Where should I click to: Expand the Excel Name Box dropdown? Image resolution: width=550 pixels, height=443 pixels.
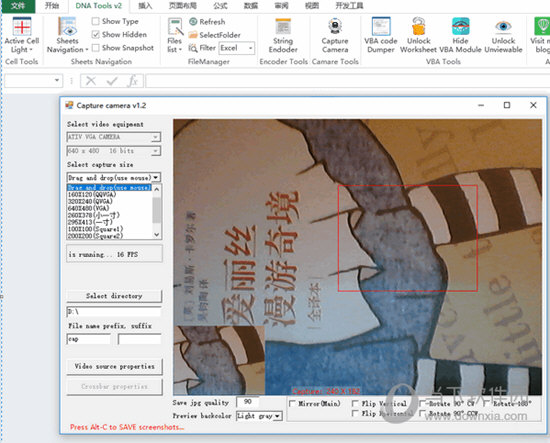click(x=57, y=81)
